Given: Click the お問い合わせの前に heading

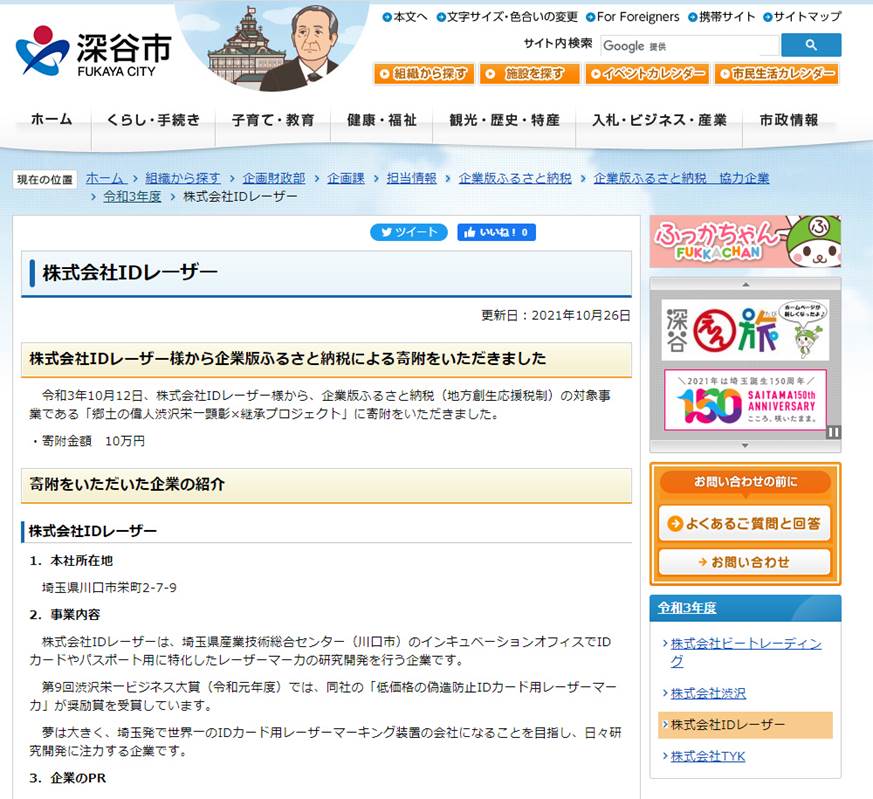Looking at the screenshot, I should point(746,482).
